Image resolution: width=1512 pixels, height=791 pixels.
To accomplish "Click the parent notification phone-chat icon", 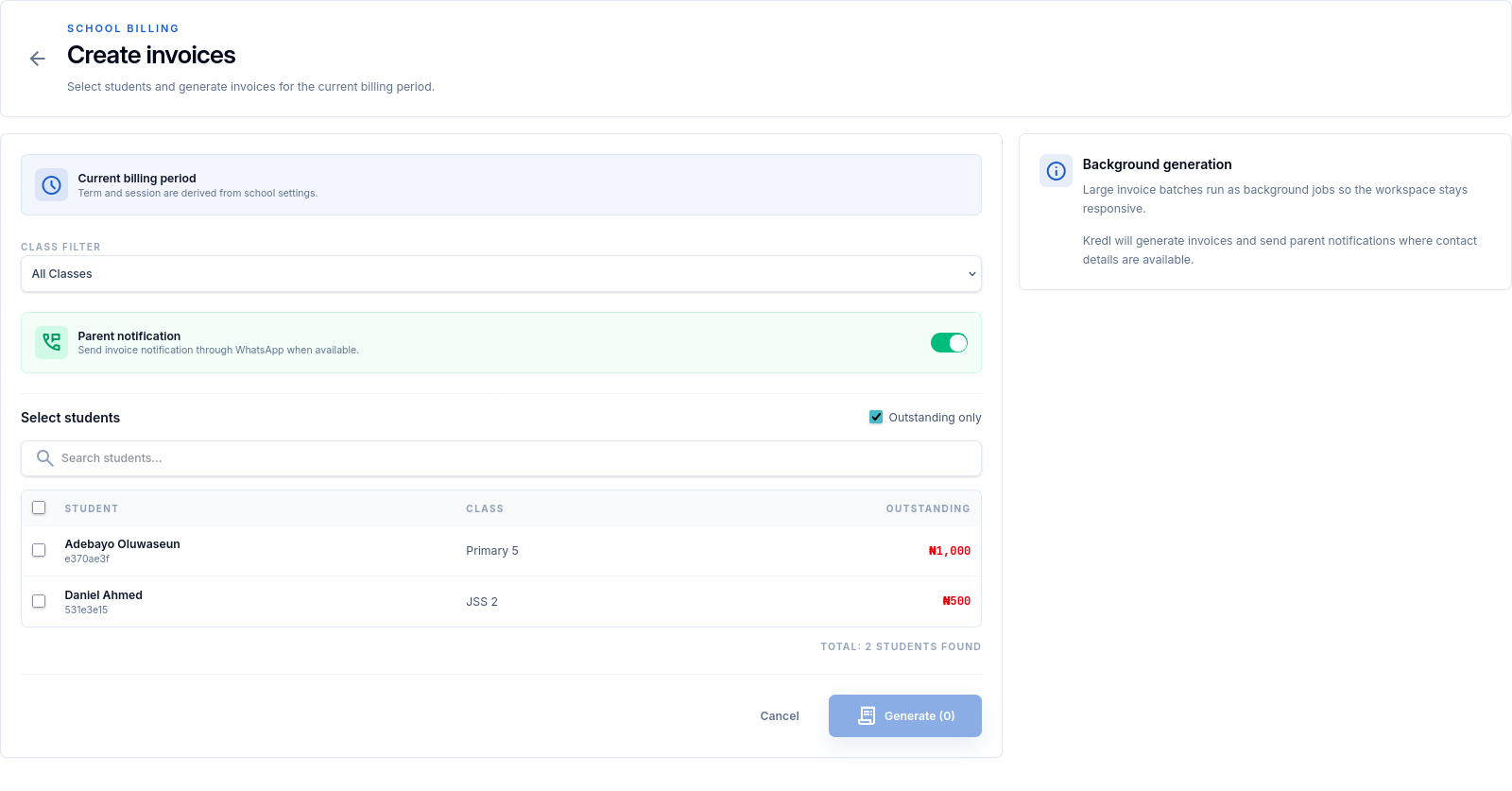I will 52,342.
